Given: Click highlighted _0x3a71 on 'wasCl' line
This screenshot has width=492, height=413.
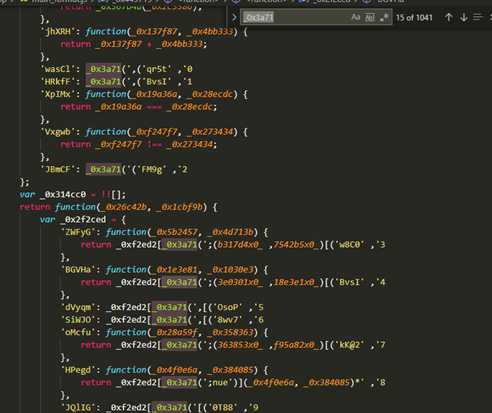Looking at the screenshot, I should coord(103,69).
